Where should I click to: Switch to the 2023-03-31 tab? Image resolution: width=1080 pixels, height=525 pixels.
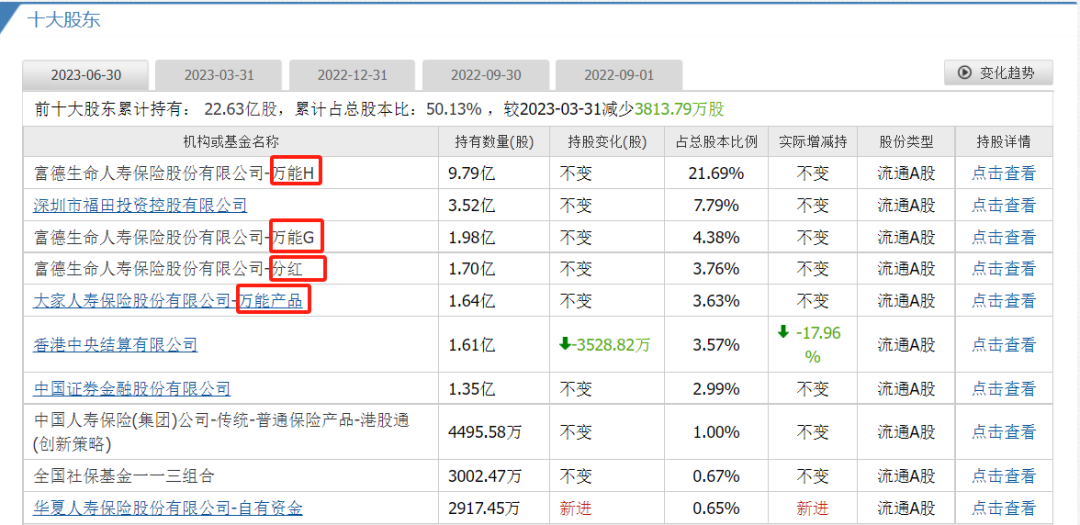coord(219,75)
